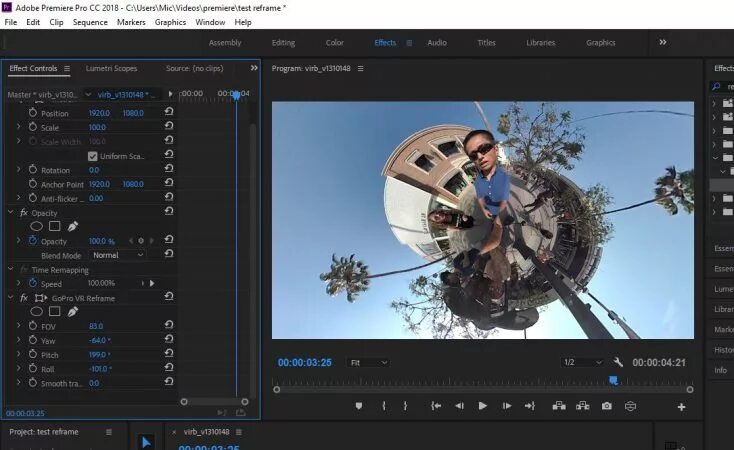
Task: Select the Opacity pen mask tool
Action: coord(73,227)
